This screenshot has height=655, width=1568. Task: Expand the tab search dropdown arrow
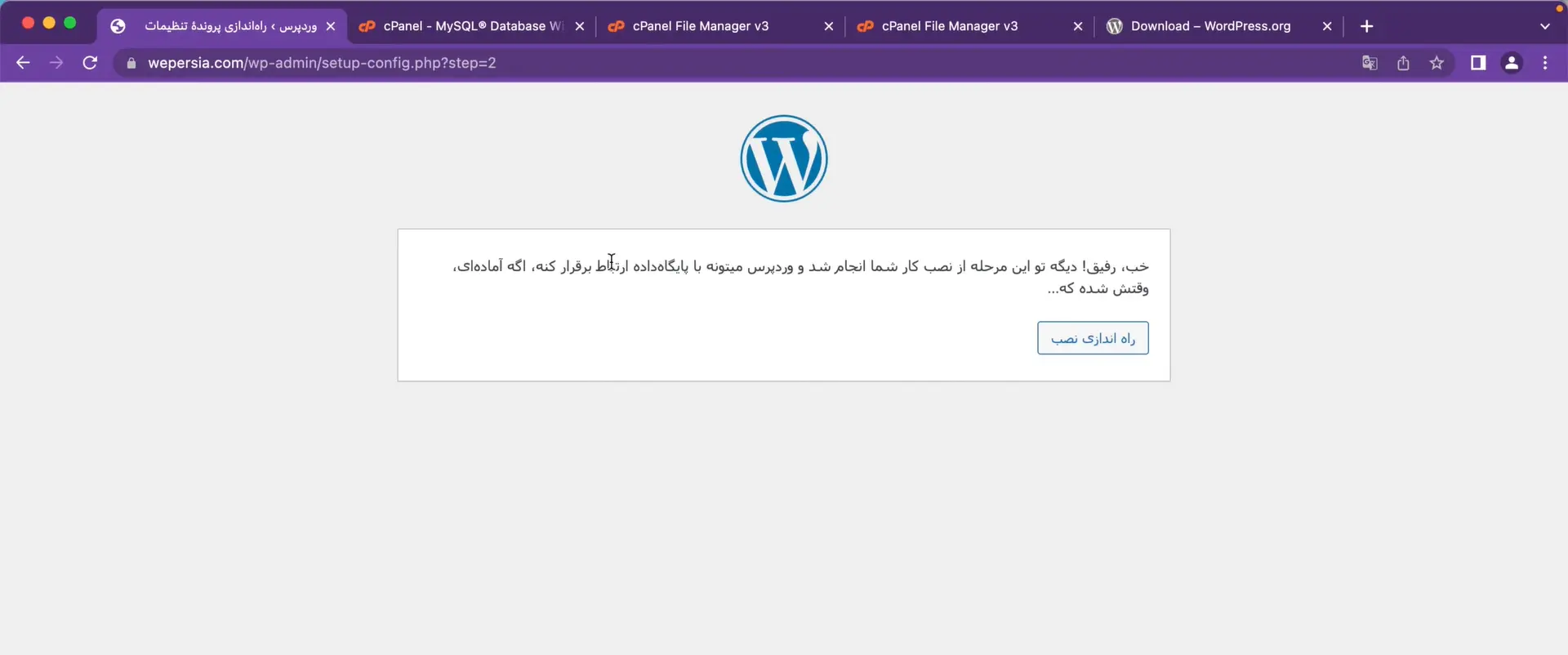point(1544,26)
